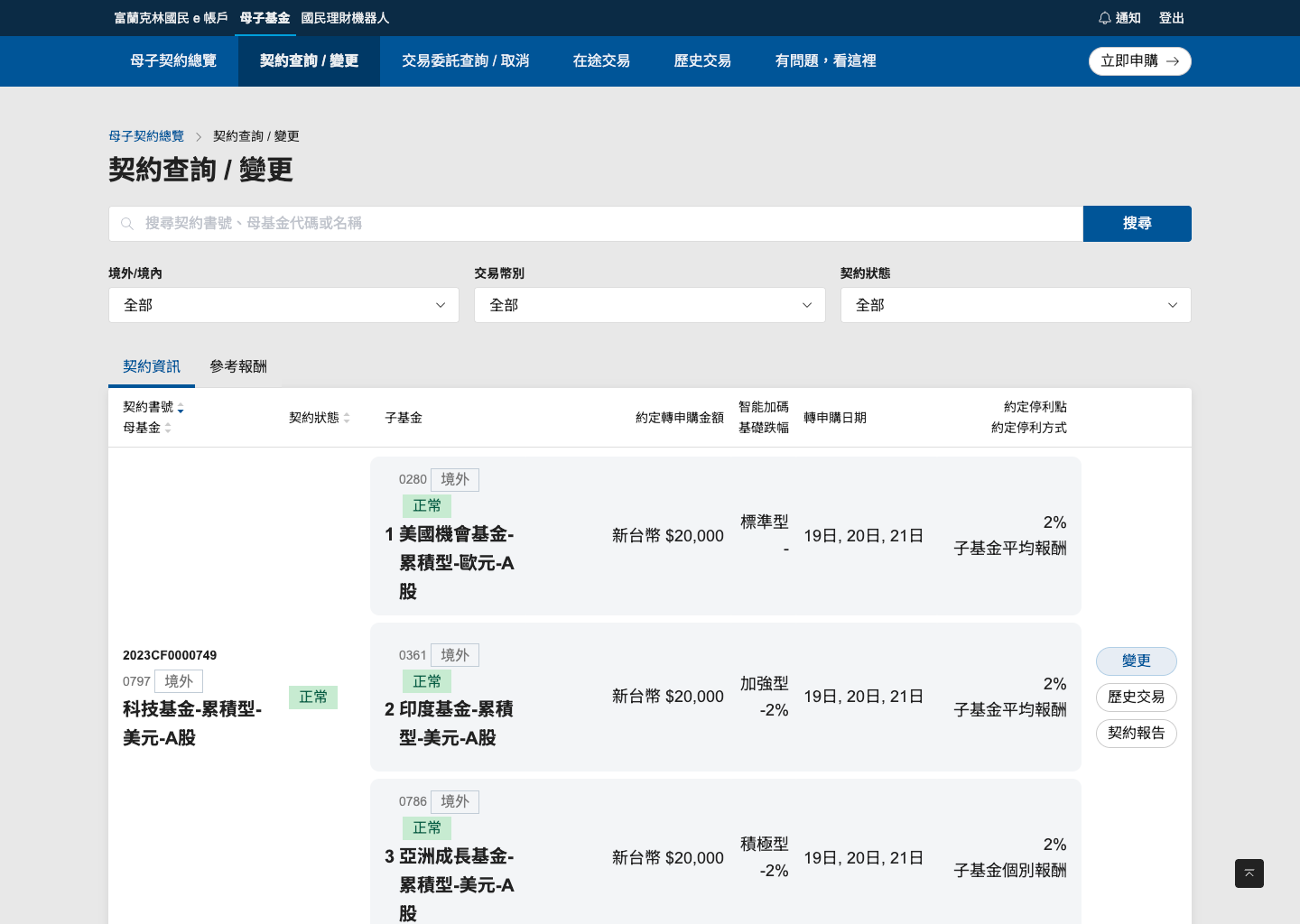Click the 歷史交易 contract button
The height and width of the screenshot is (924, 1300).
1137,698
